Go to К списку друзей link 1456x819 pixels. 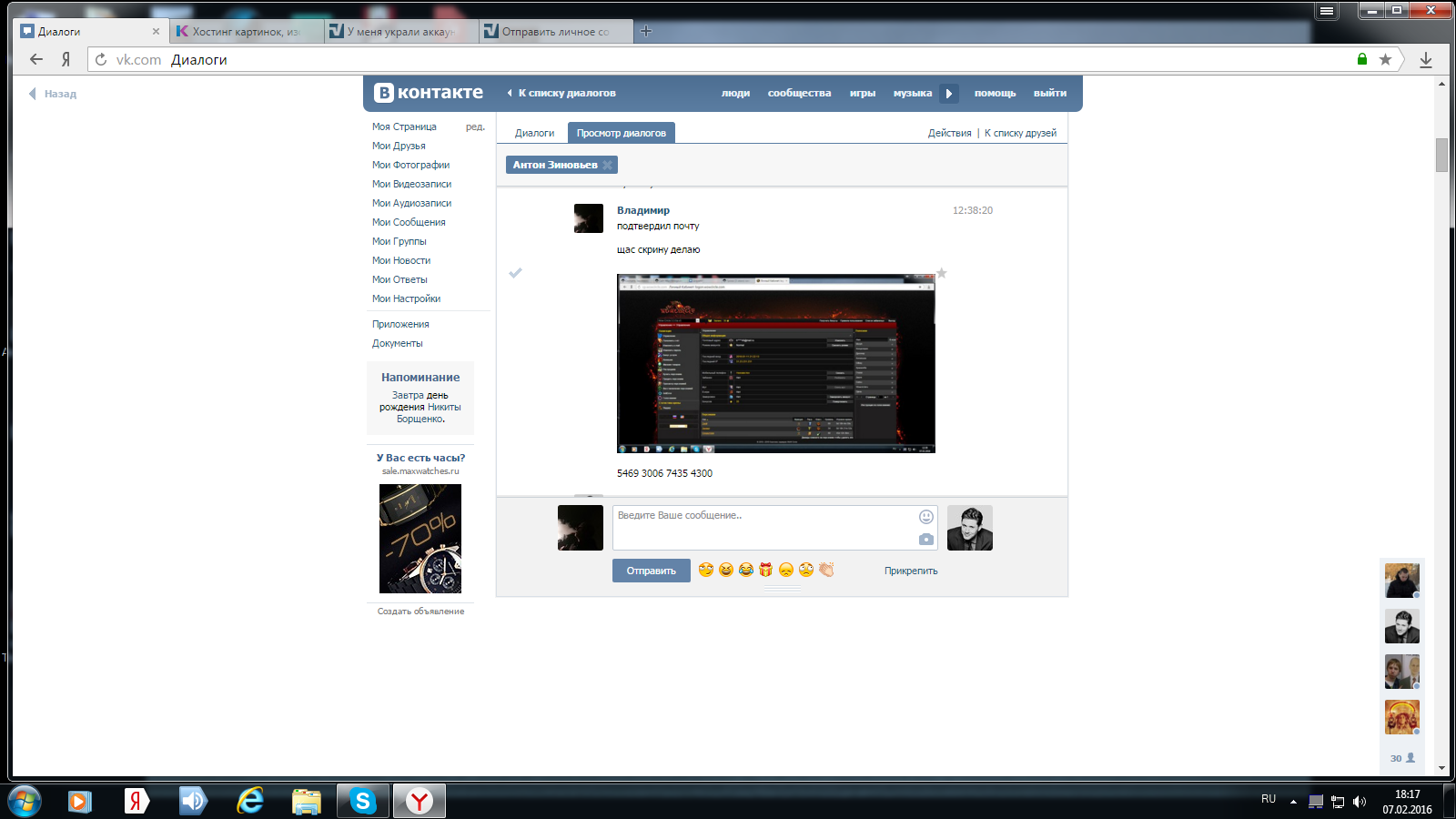tap(1020, 133)
